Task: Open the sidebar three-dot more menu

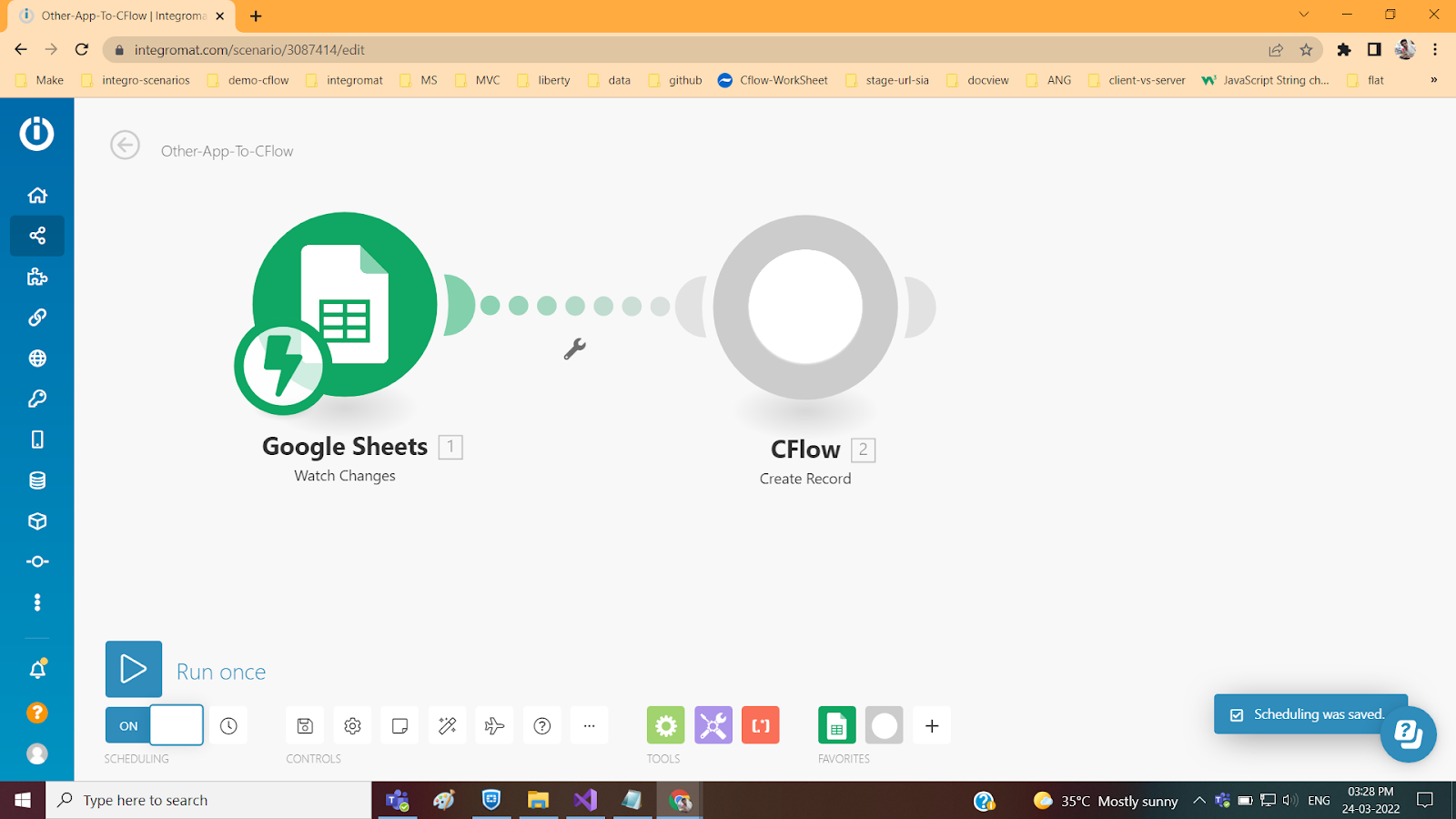Action: coord(37,602)
